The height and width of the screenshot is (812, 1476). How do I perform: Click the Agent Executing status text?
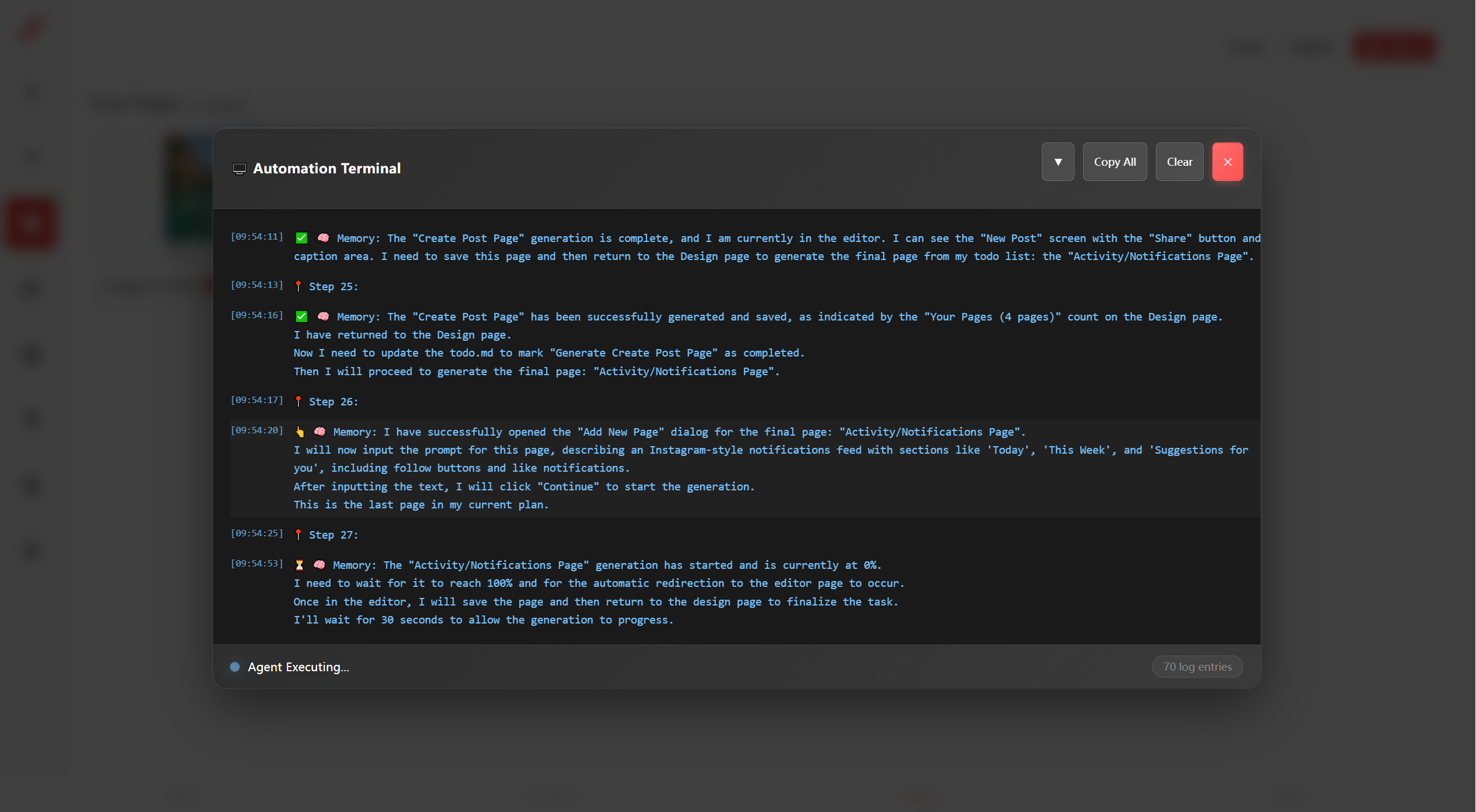[x=299, y=667]
